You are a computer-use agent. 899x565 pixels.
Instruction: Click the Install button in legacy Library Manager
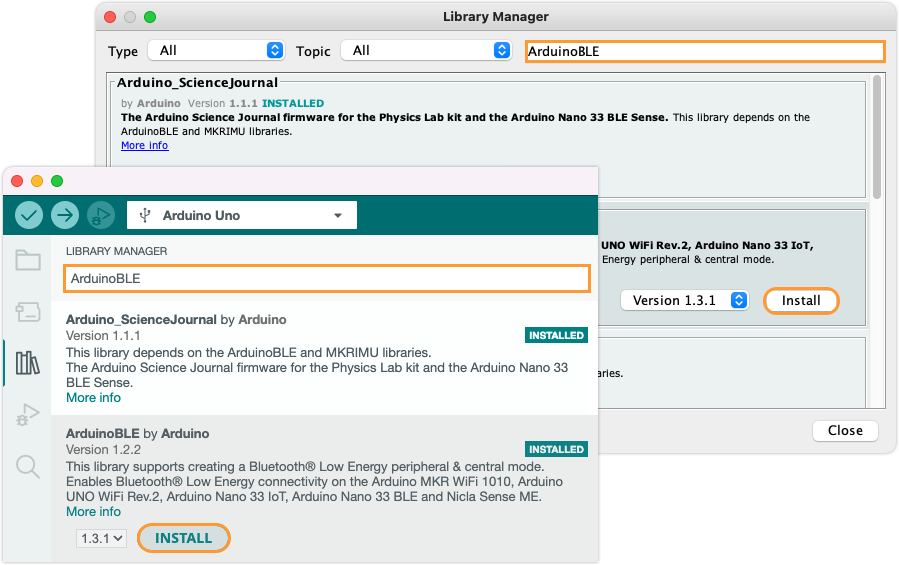coord(801,301)
